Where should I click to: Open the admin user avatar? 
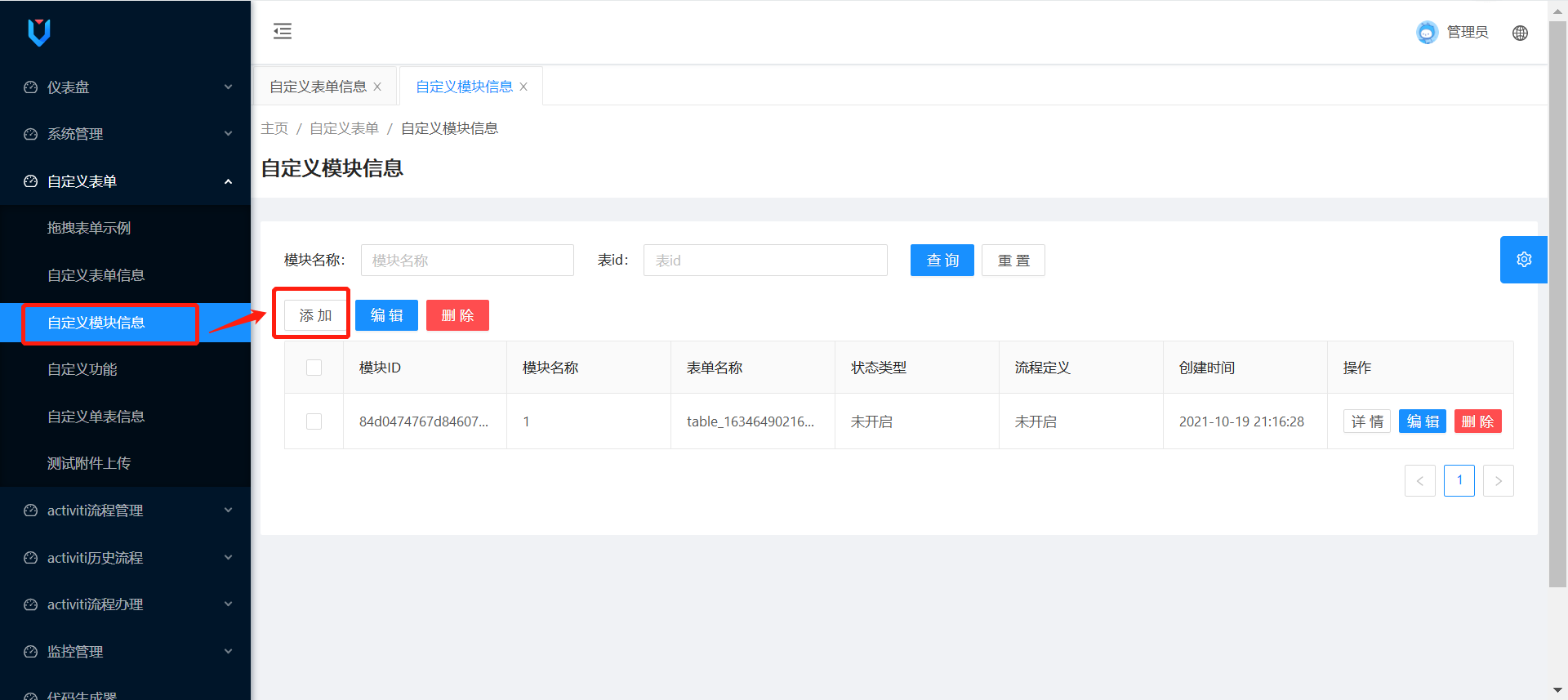pos(1427,33)
